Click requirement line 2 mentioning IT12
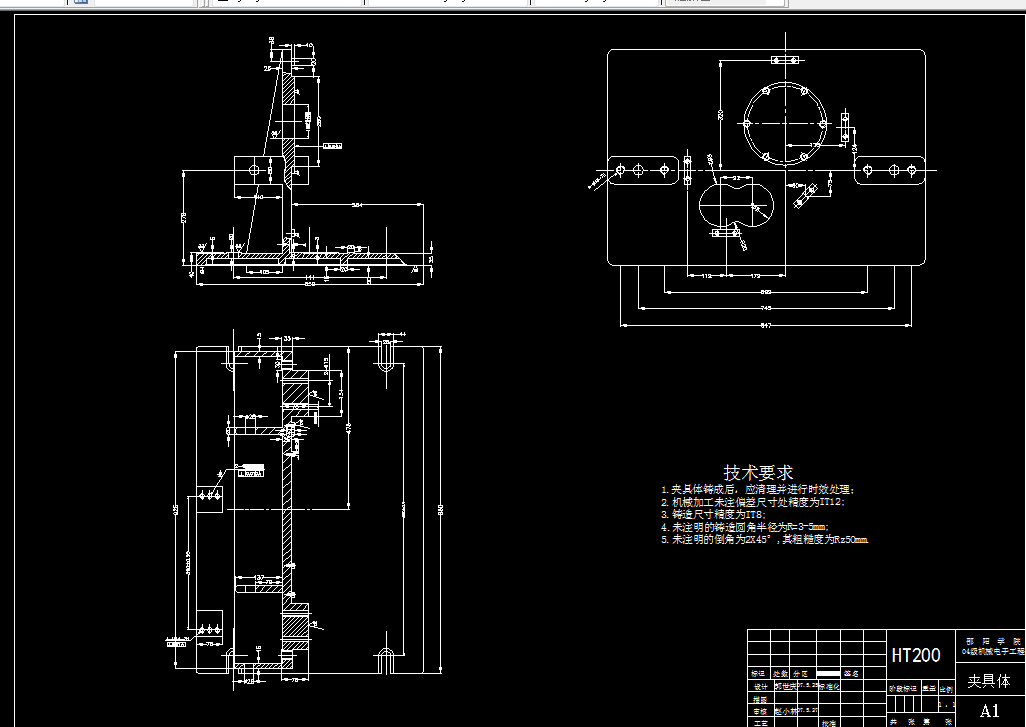Viewport: 1026px width, 727px height. tap(752, 502)
